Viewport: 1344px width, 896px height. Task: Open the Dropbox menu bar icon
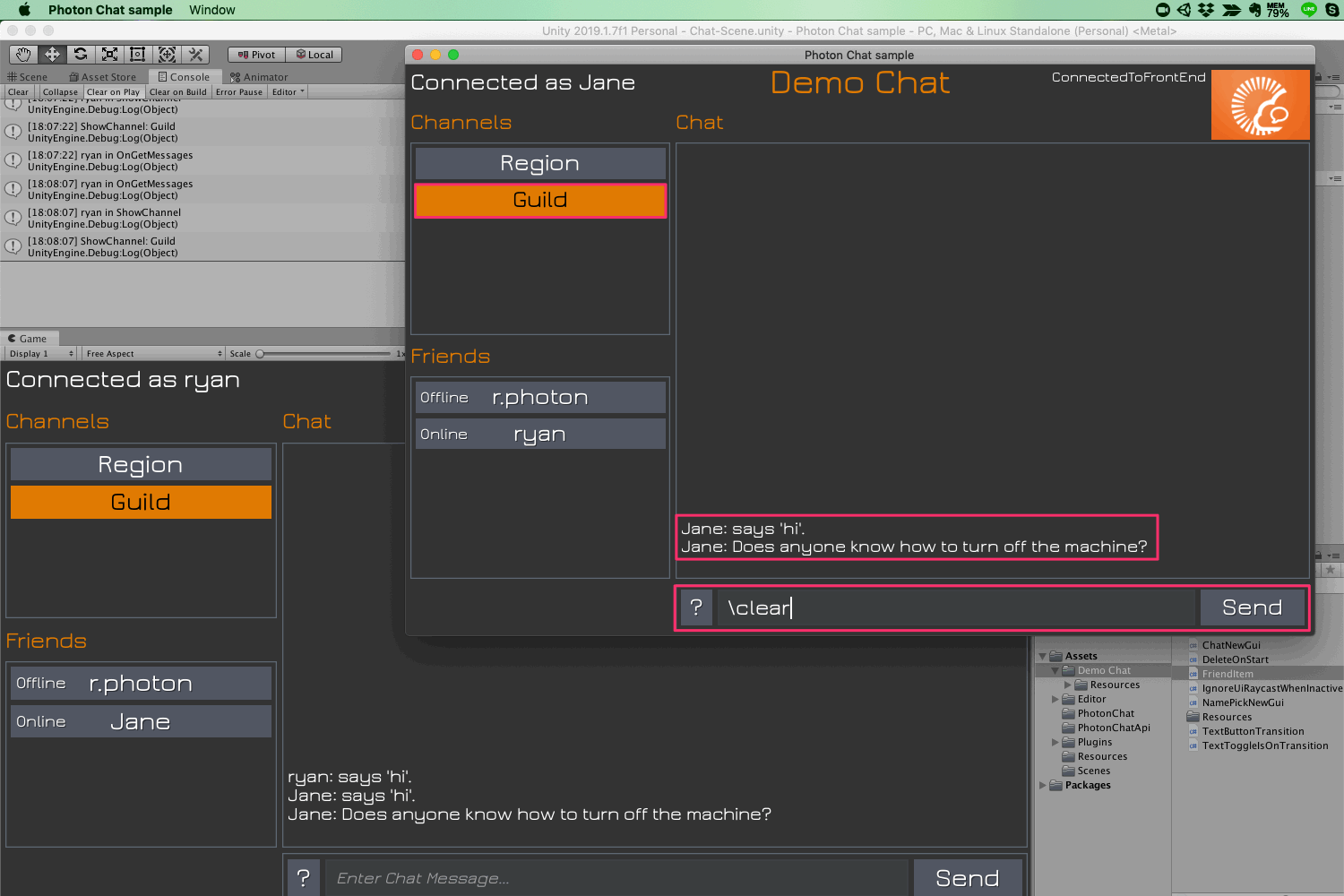click(1206, 10)
